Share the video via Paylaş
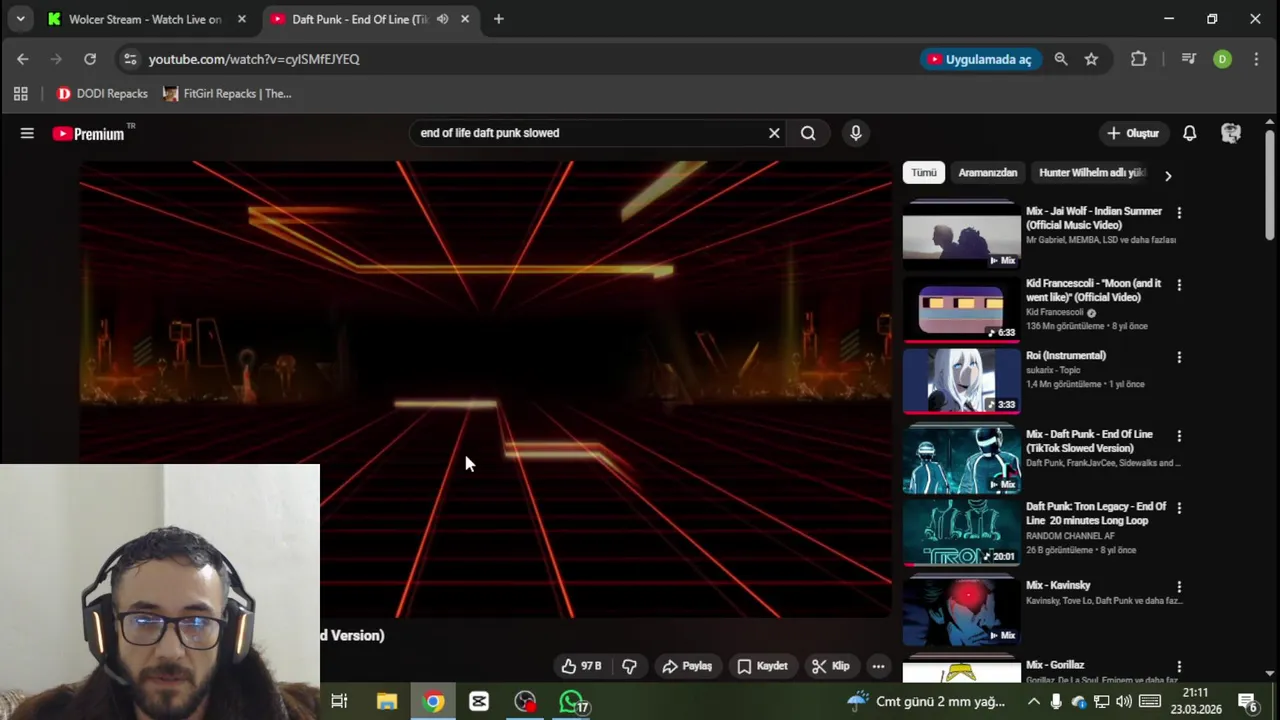Image resolution: width=1280 pixels, height=720 pixels. pos(687,666)
